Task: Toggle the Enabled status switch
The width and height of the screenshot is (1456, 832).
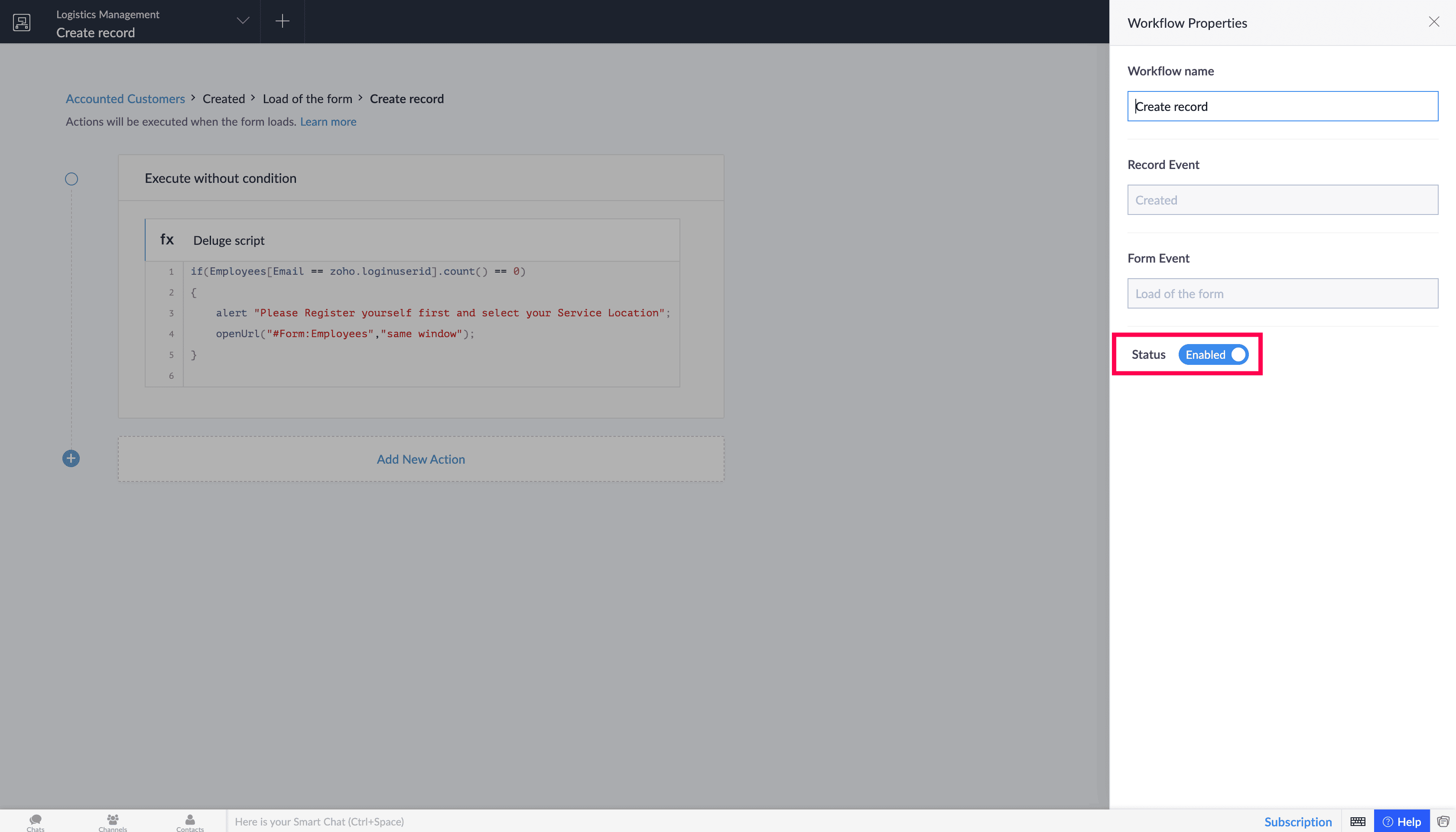Action: (1213, 354)
